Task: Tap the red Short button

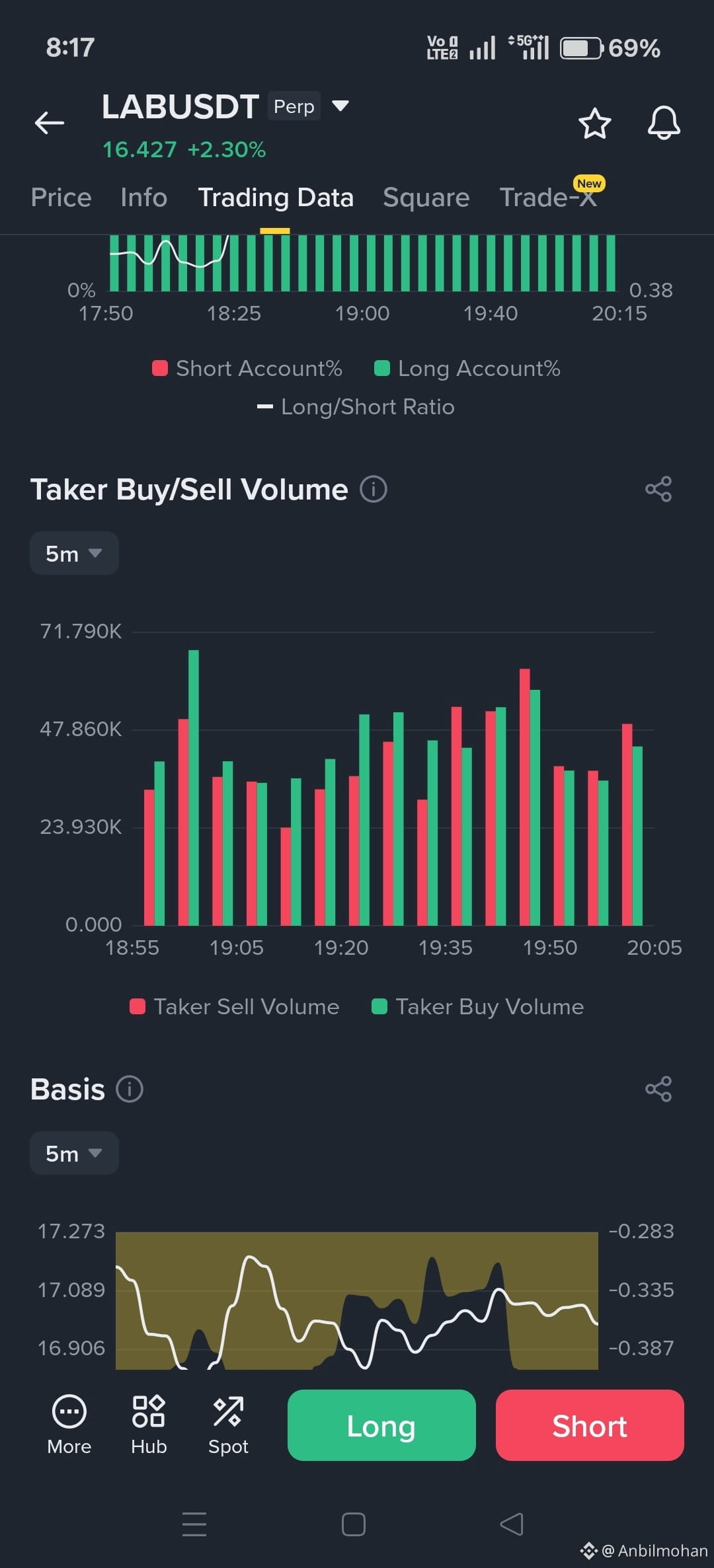Action: click(590, 1425)
